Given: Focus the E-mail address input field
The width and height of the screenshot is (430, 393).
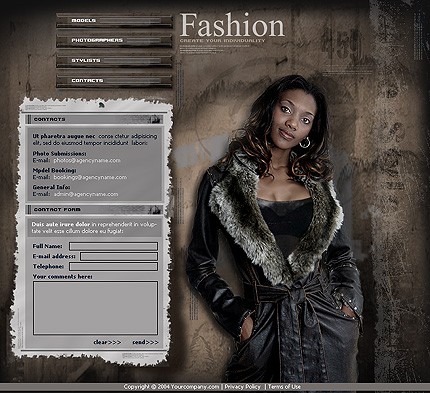Looking at the screenshot, I should coord(119,256).
